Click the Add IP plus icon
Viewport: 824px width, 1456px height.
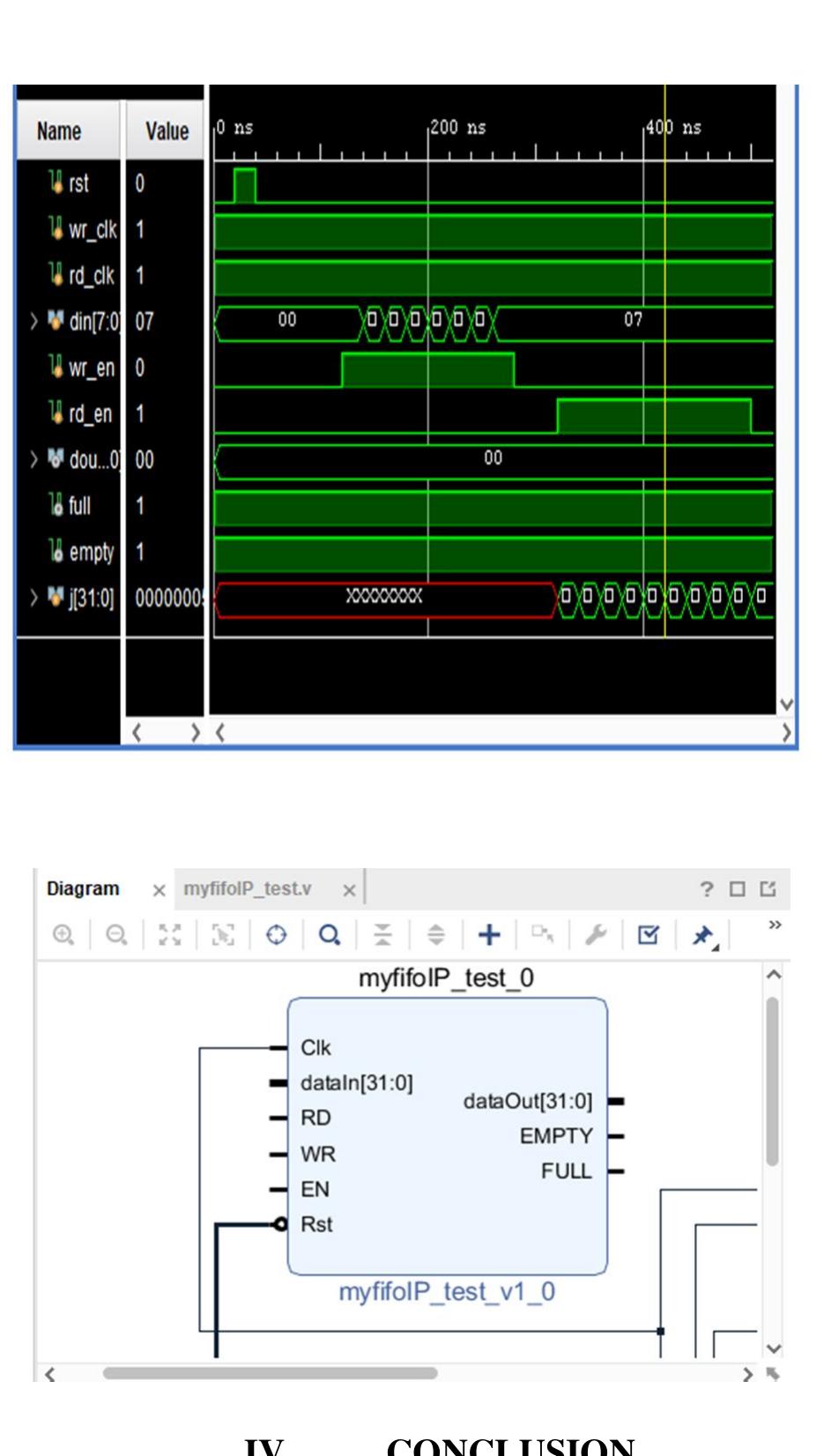click(x=489, y=934)
